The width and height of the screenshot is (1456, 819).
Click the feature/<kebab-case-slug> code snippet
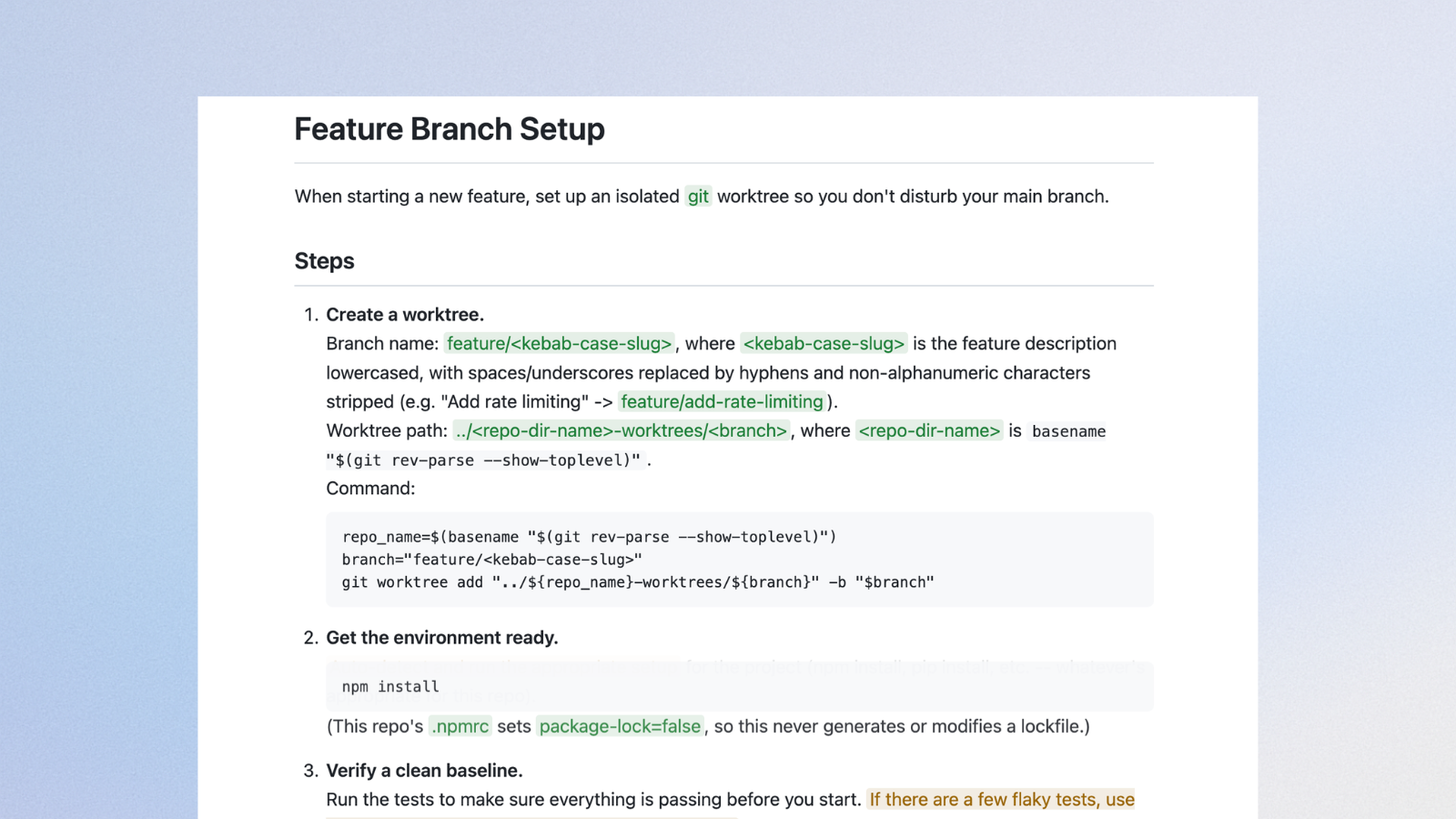coord(559,344)
